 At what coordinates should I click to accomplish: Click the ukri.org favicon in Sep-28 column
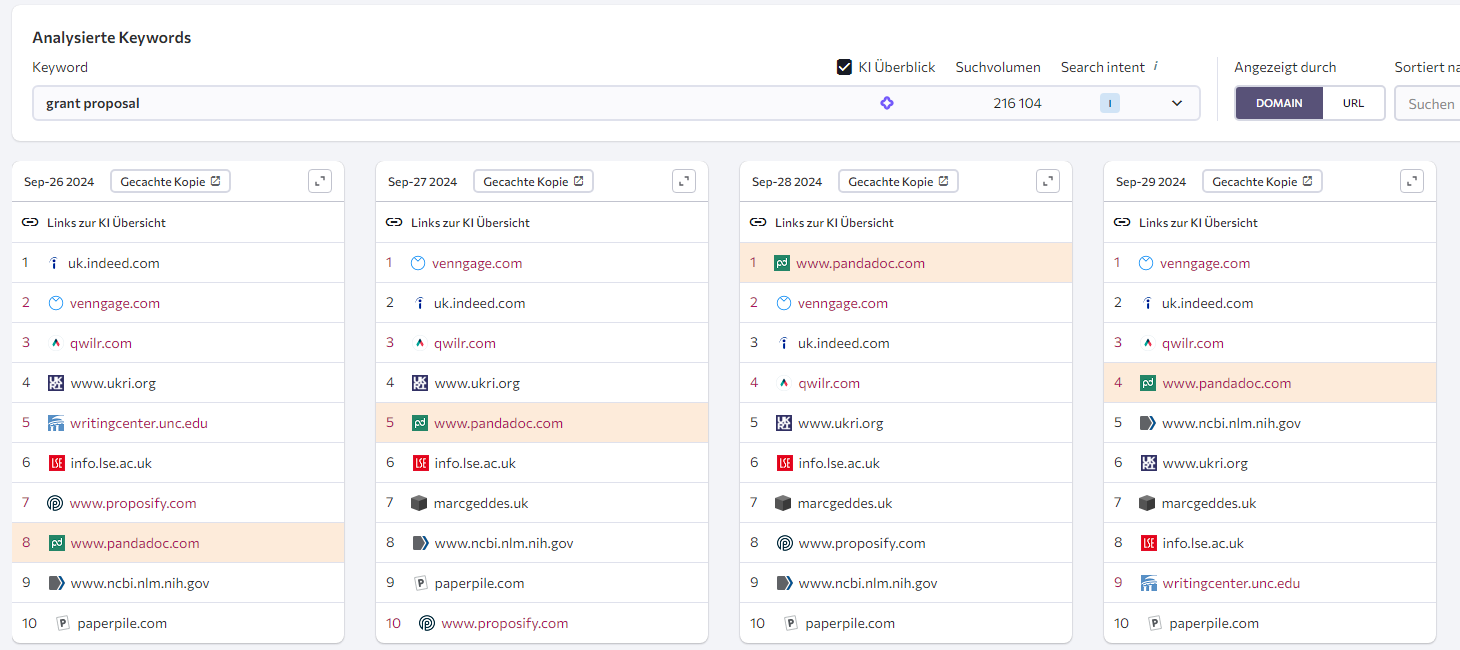coord(784,423)
